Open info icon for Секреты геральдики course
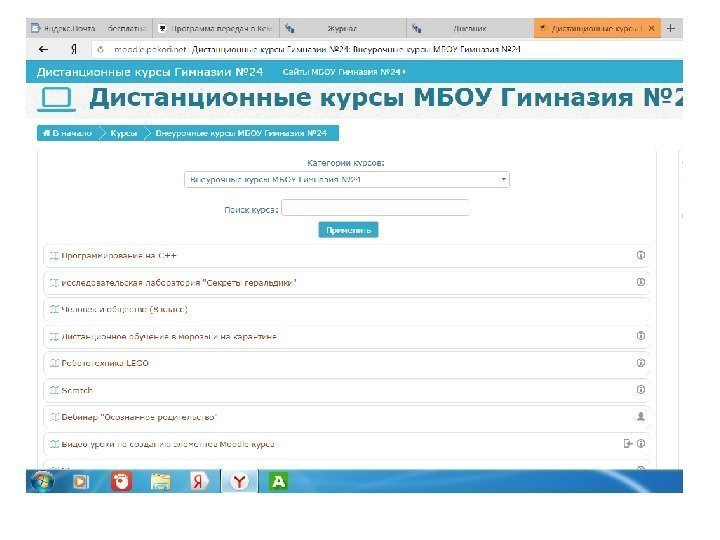This screenshot has width=720, height=540. point(641,282)
